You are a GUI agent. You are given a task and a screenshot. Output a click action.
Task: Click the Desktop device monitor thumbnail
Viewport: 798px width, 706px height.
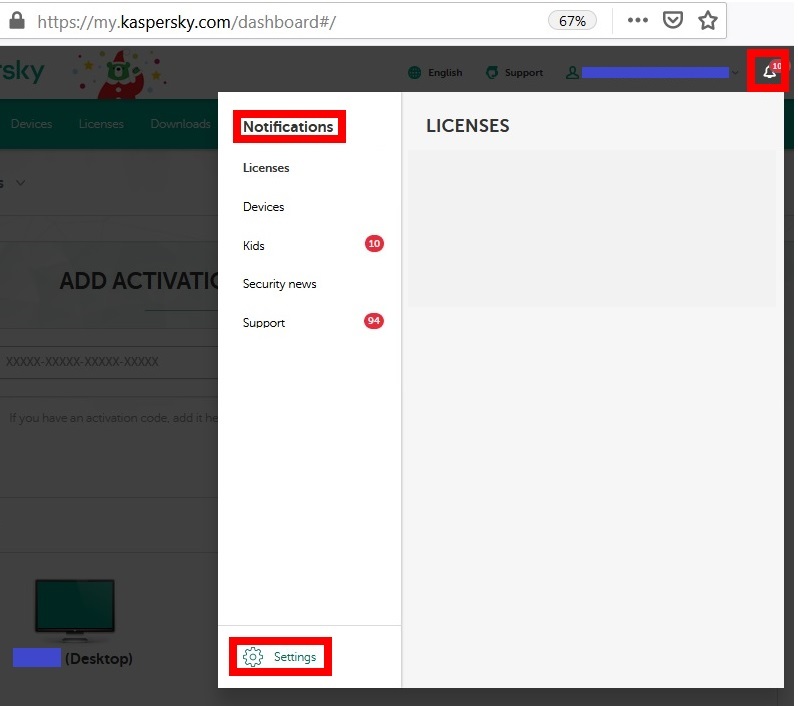tap(75, 610)
